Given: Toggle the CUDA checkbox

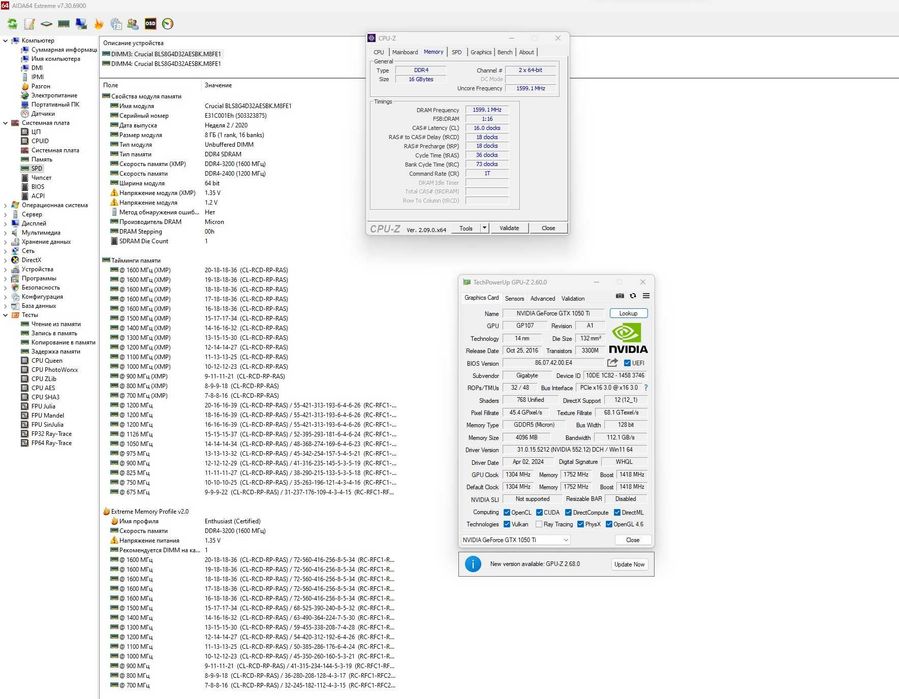Looking at the screenshot, I should coord(540,513).
